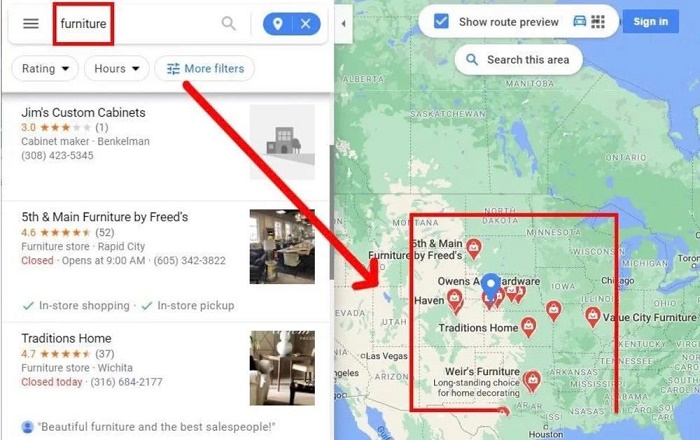700x440 pixels.
Task: Open the Hours filter dropdown
Action: coord(117,69)
